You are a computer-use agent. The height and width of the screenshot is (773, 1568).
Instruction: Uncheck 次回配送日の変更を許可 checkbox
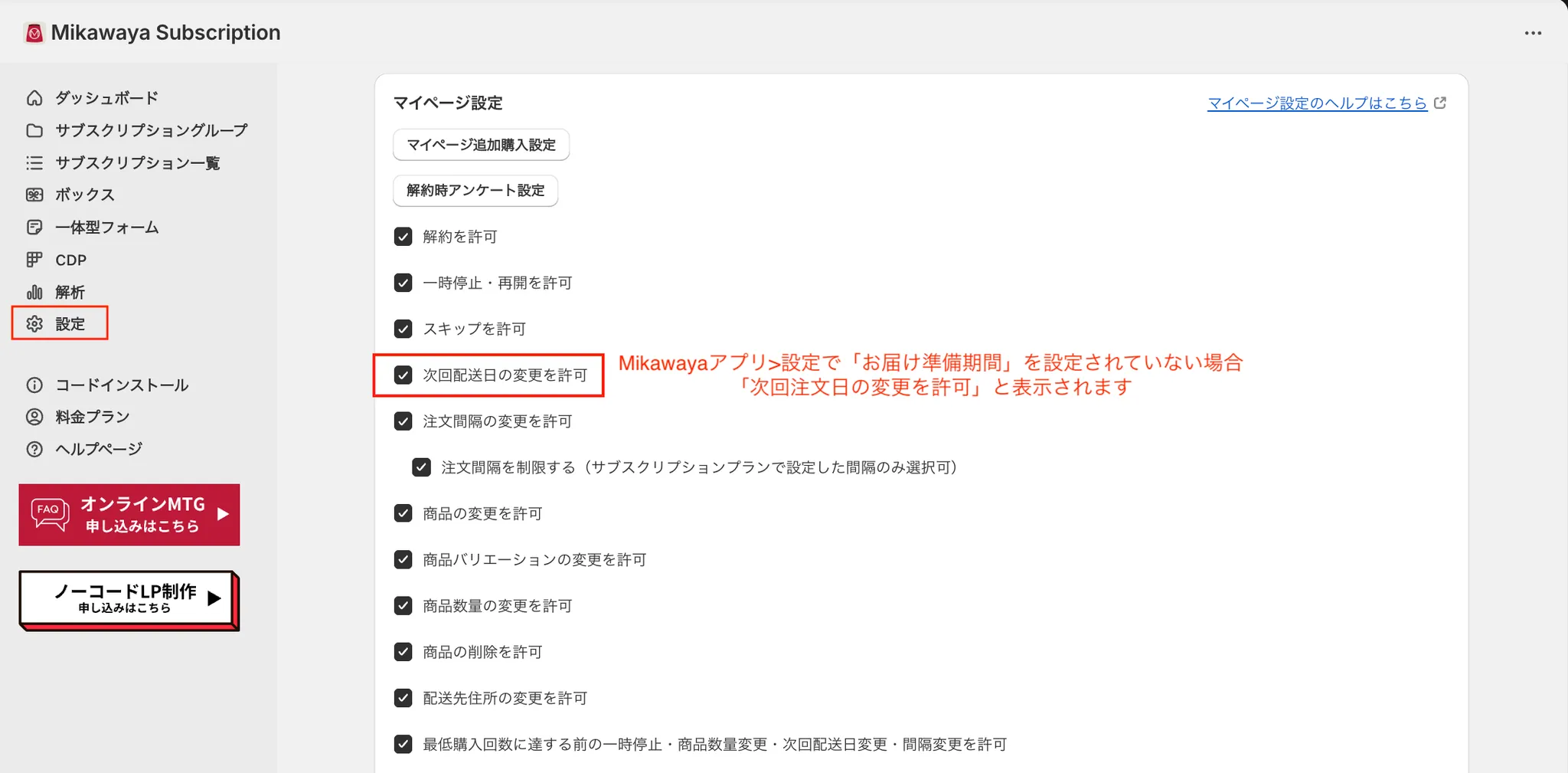click(403, 375)
